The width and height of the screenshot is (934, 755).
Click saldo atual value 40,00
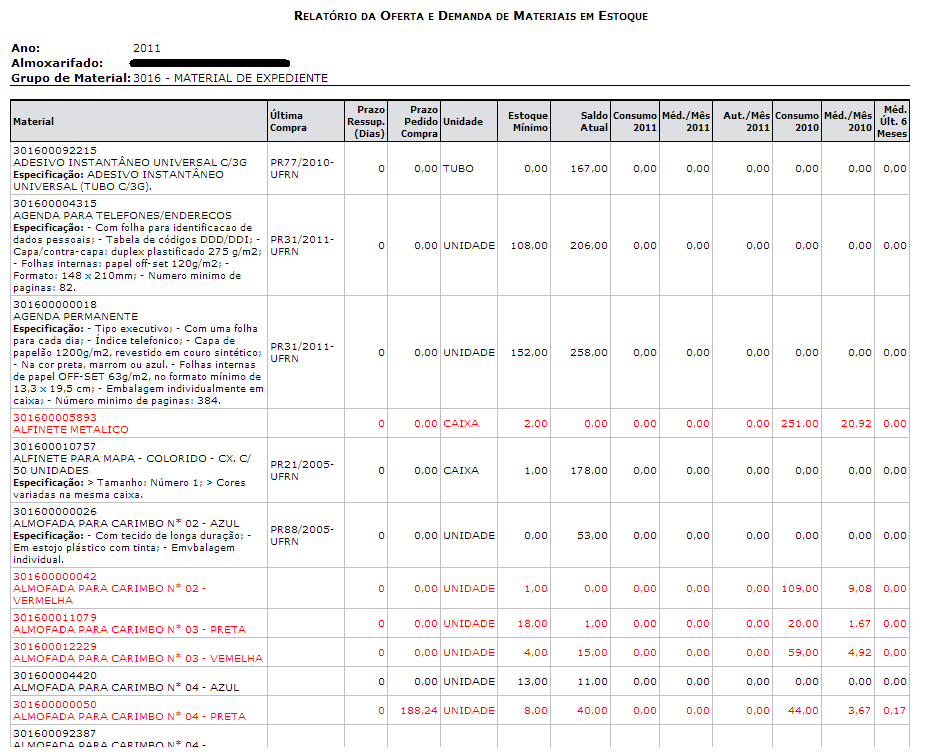[x=592, y=711]
